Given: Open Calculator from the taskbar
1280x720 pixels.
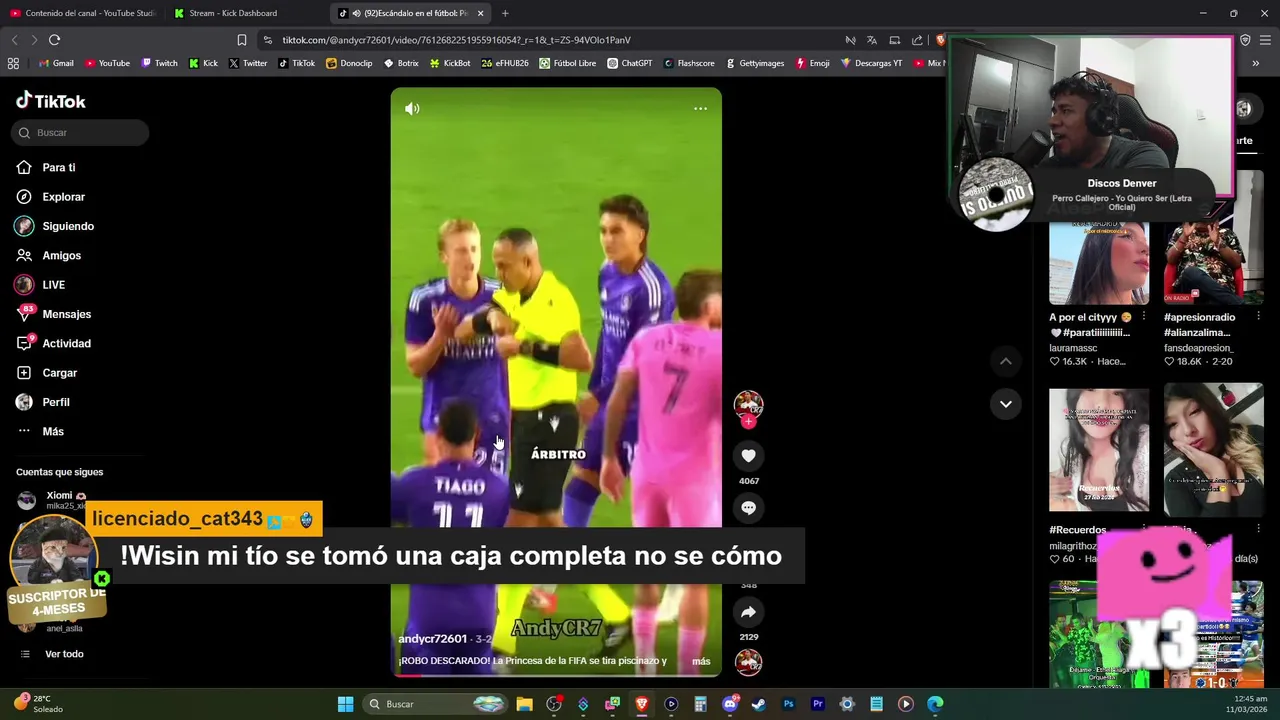Looking at the screenshot, I should pyautogui.click(x=700, y=704).
